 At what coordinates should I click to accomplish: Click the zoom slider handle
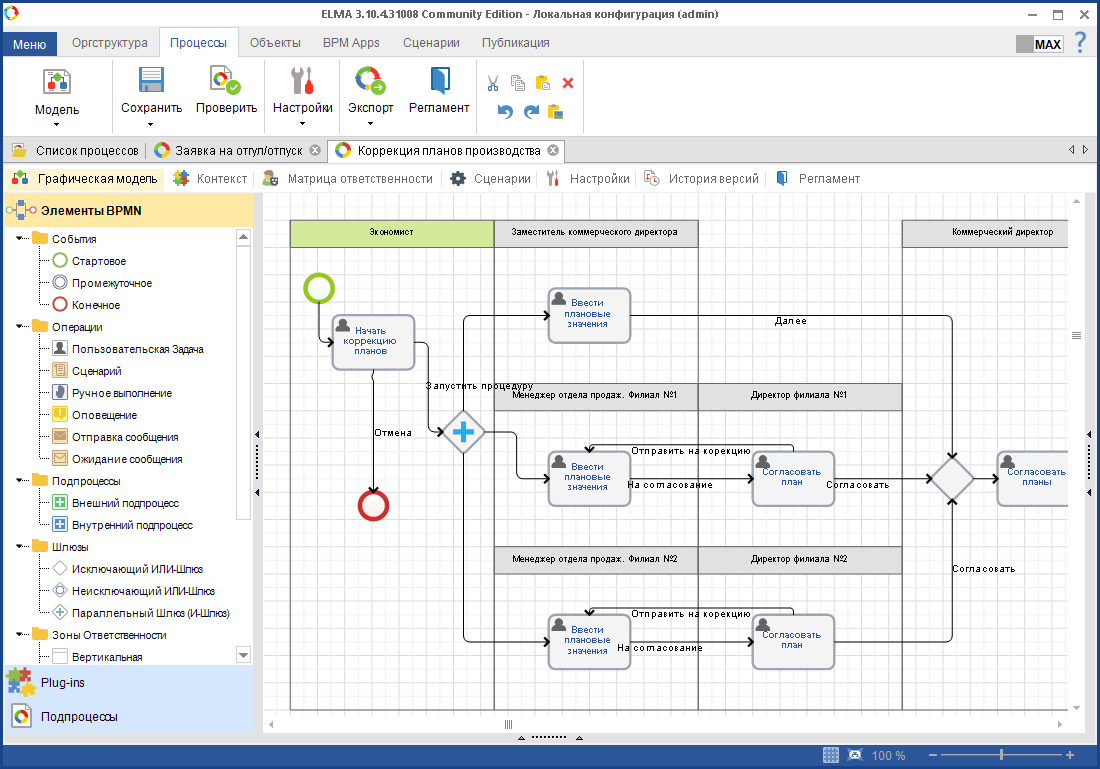click(x=1001, y=755)
